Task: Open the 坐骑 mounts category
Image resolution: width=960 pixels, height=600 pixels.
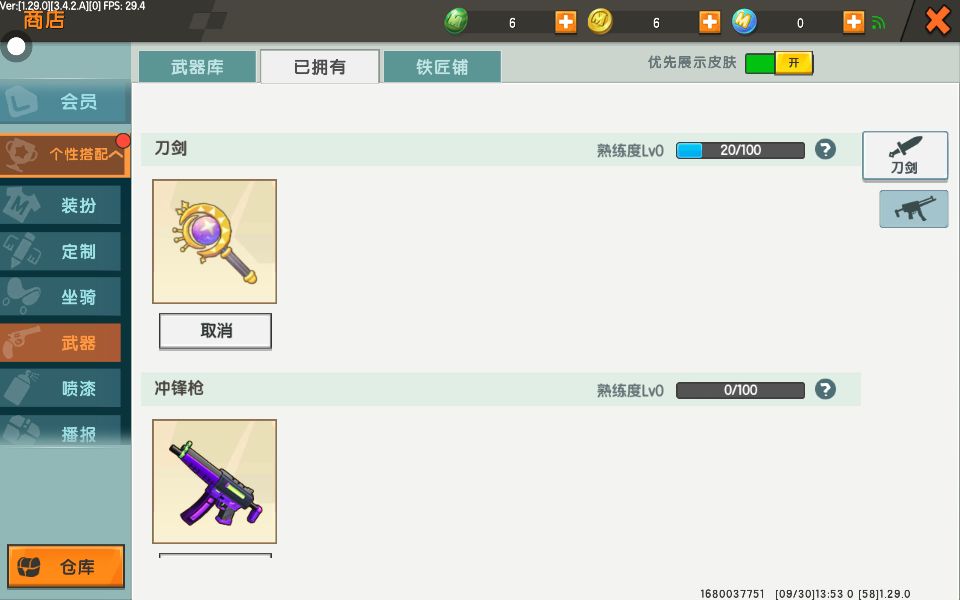Action: pyautogui.click(x=61, y=297)
